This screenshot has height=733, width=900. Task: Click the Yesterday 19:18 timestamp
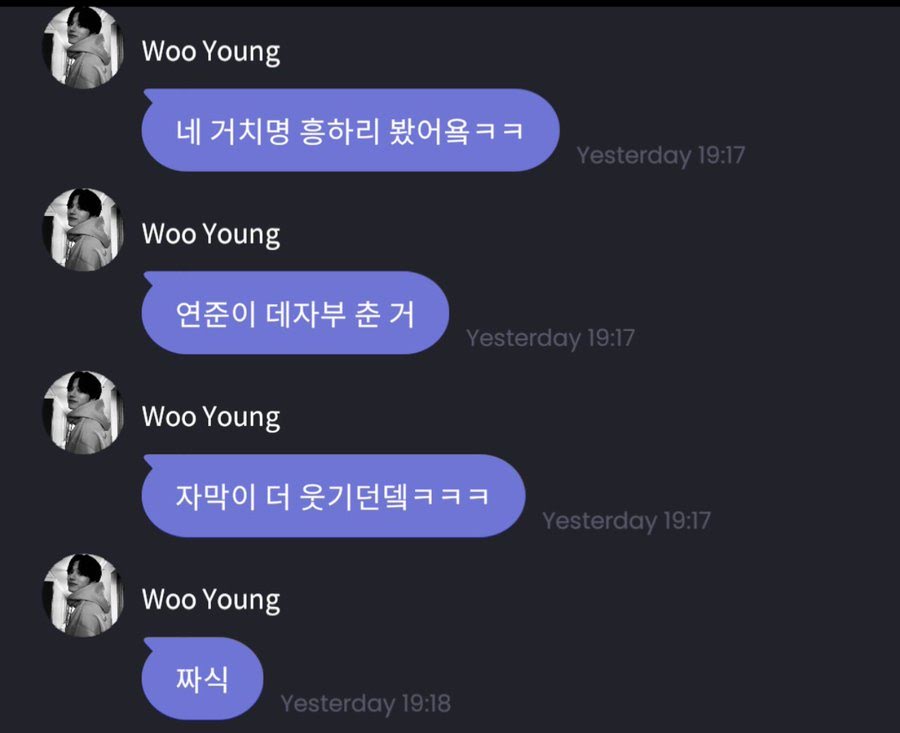(366, 704)
